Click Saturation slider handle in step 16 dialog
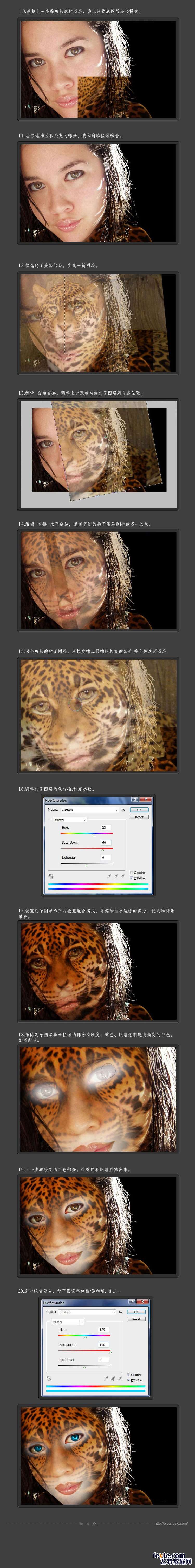This screenshot has height=1568, width=195. coord(102,850)
